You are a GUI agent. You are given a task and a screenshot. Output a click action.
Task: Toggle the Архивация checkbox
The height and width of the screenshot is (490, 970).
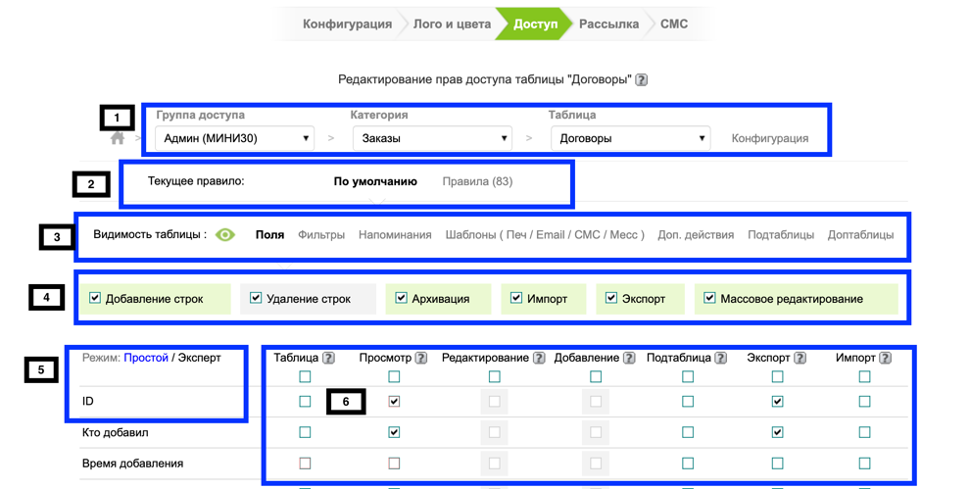coord(402,298)
